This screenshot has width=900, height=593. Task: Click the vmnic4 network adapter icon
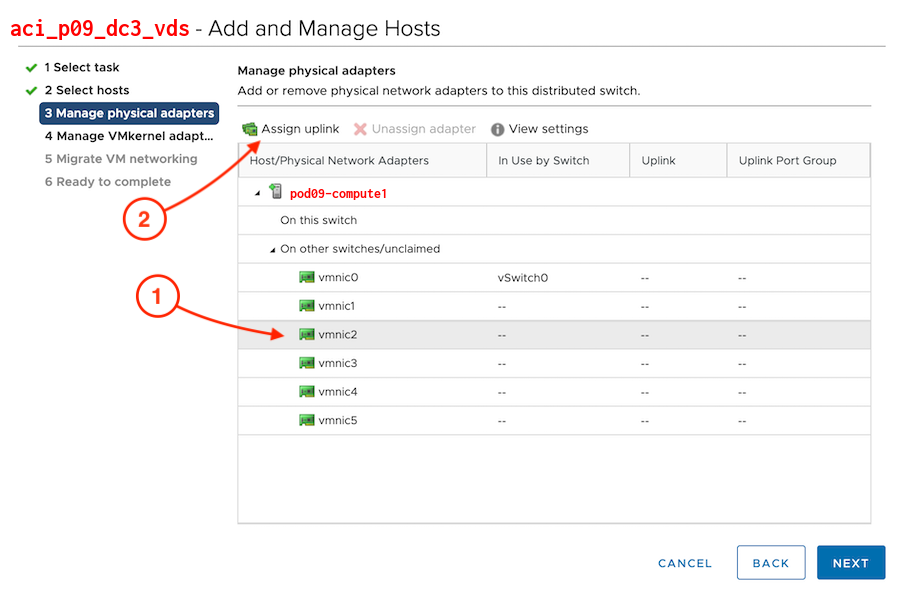tap(307, 392)
